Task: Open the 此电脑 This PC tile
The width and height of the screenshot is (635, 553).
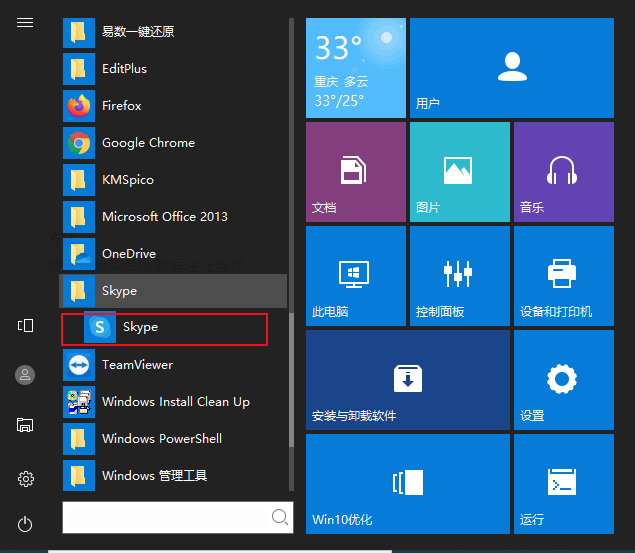Action: coord(356,276)
